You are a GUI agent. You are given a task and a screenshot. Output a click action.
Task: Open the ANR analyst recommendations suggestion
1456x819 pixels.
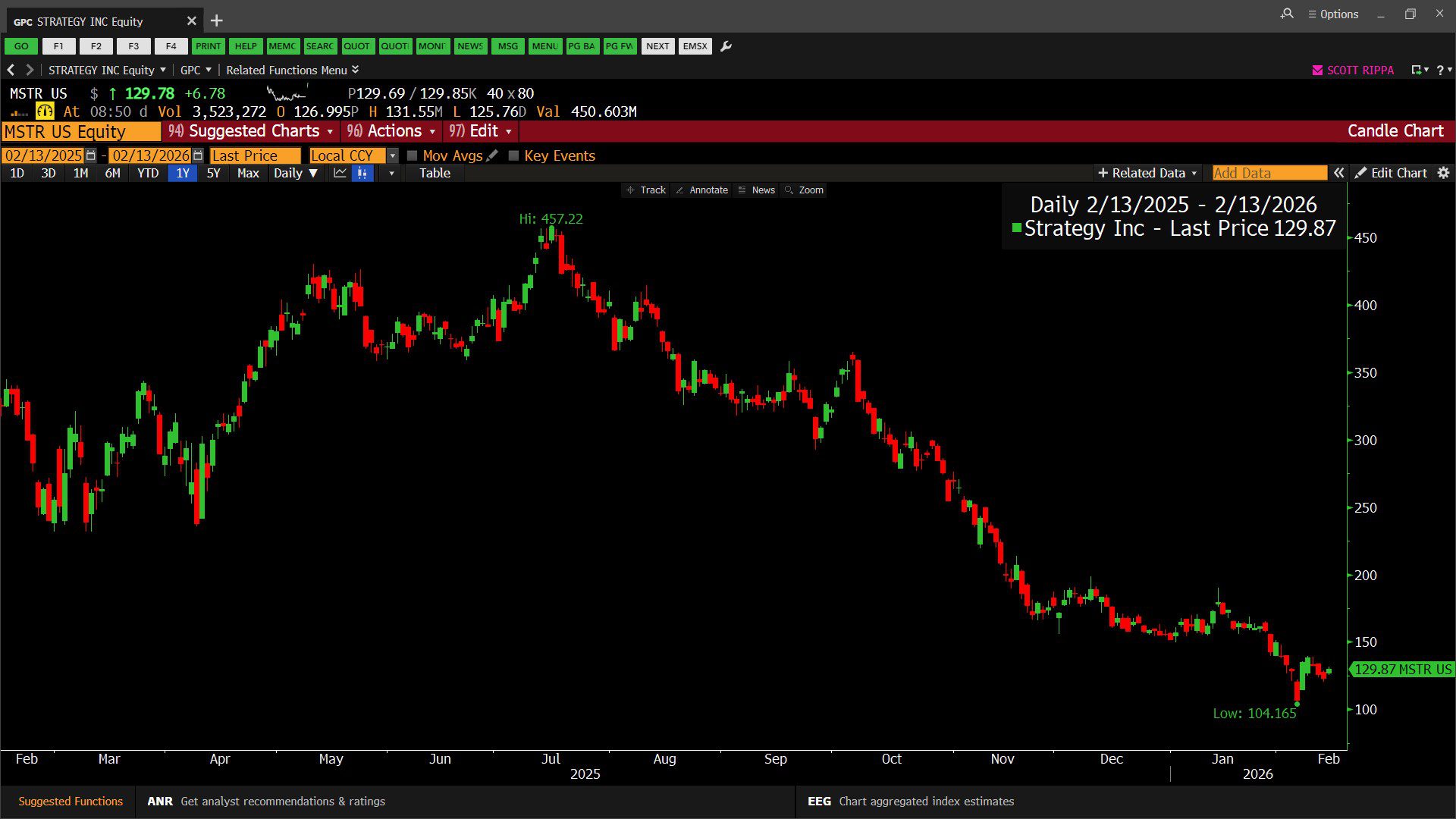coord(265,801)
